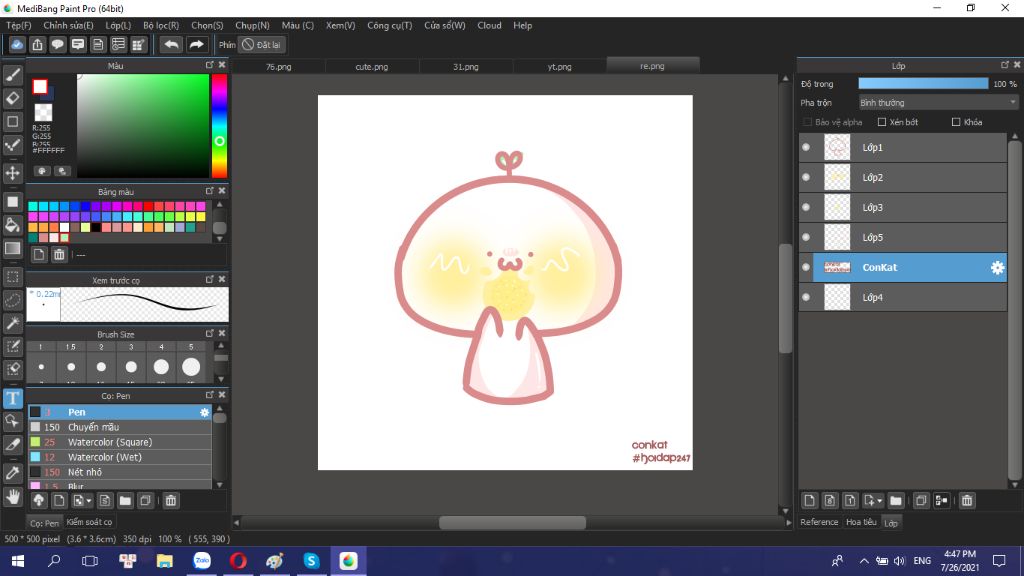Delete layer with trash icon

pos(967,500)
